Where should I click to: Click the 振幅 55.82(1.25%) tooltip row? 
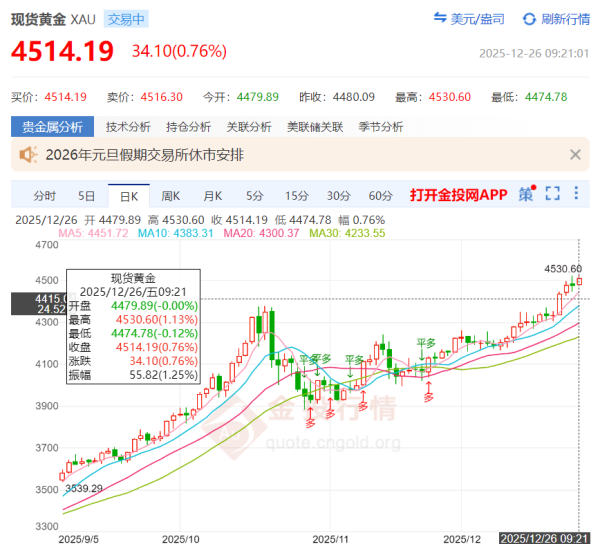point(133,375)
